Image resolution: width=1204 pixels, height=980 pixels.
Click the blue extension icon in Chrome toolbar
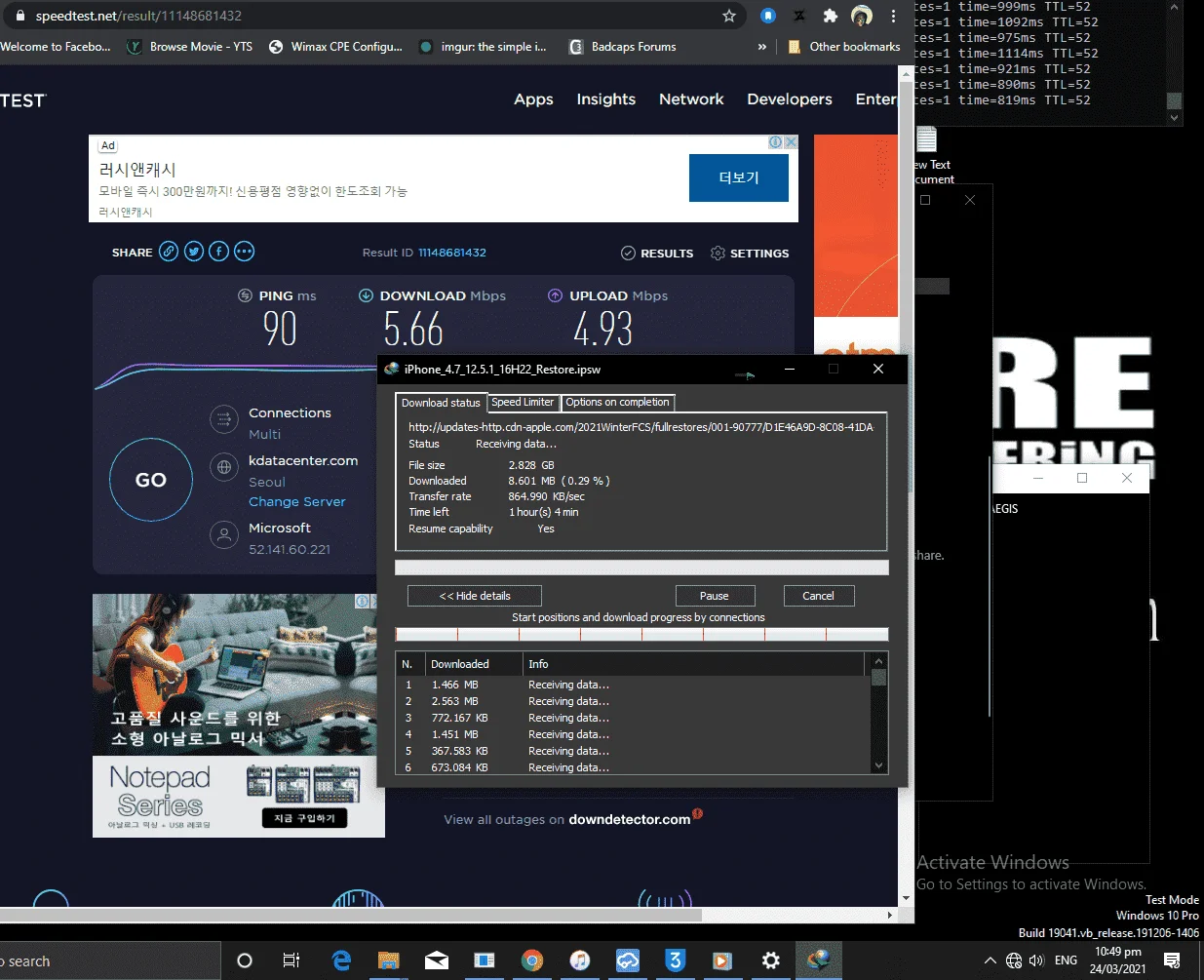(768, 16)
